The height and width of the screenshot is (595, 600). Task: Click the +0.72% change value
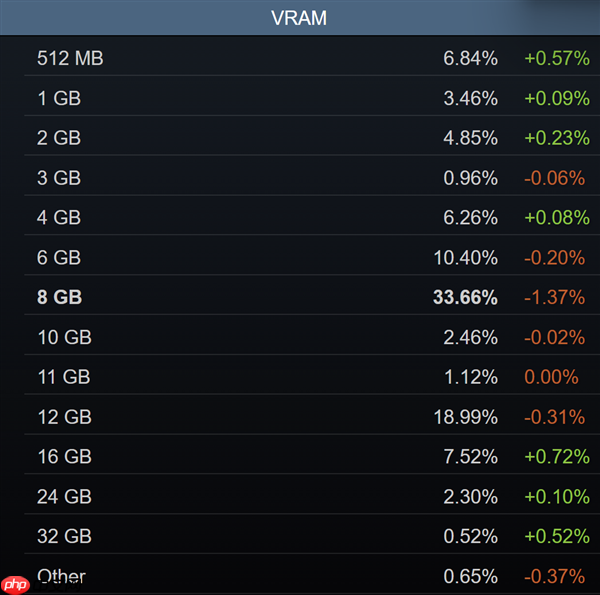(x=556, y=456)
